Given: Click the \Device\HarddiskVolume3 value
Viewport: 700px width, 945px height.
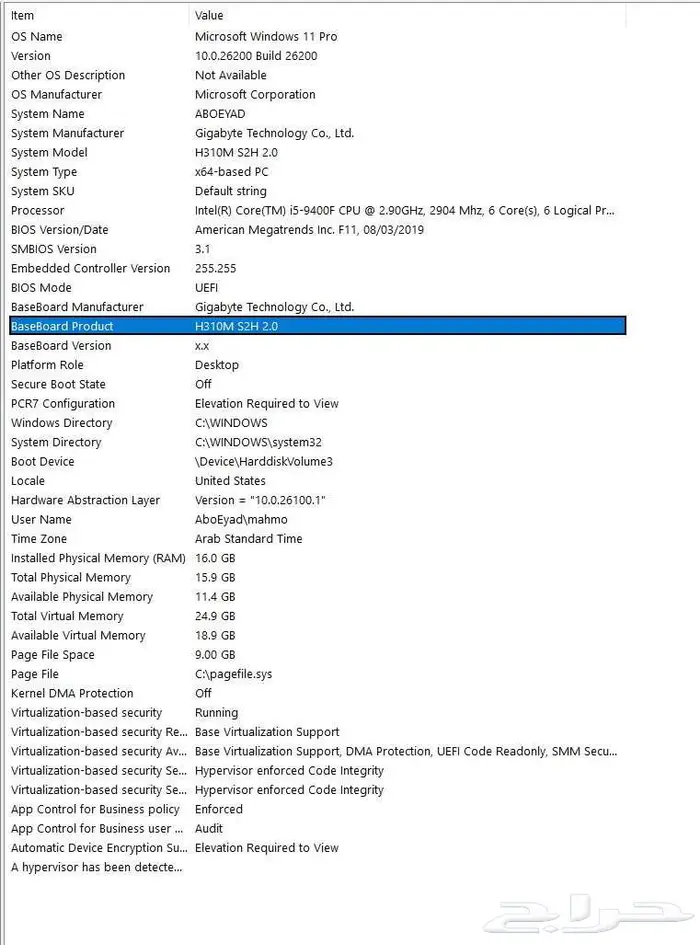Looking at the screenshot, I should (x=263, y=462).
